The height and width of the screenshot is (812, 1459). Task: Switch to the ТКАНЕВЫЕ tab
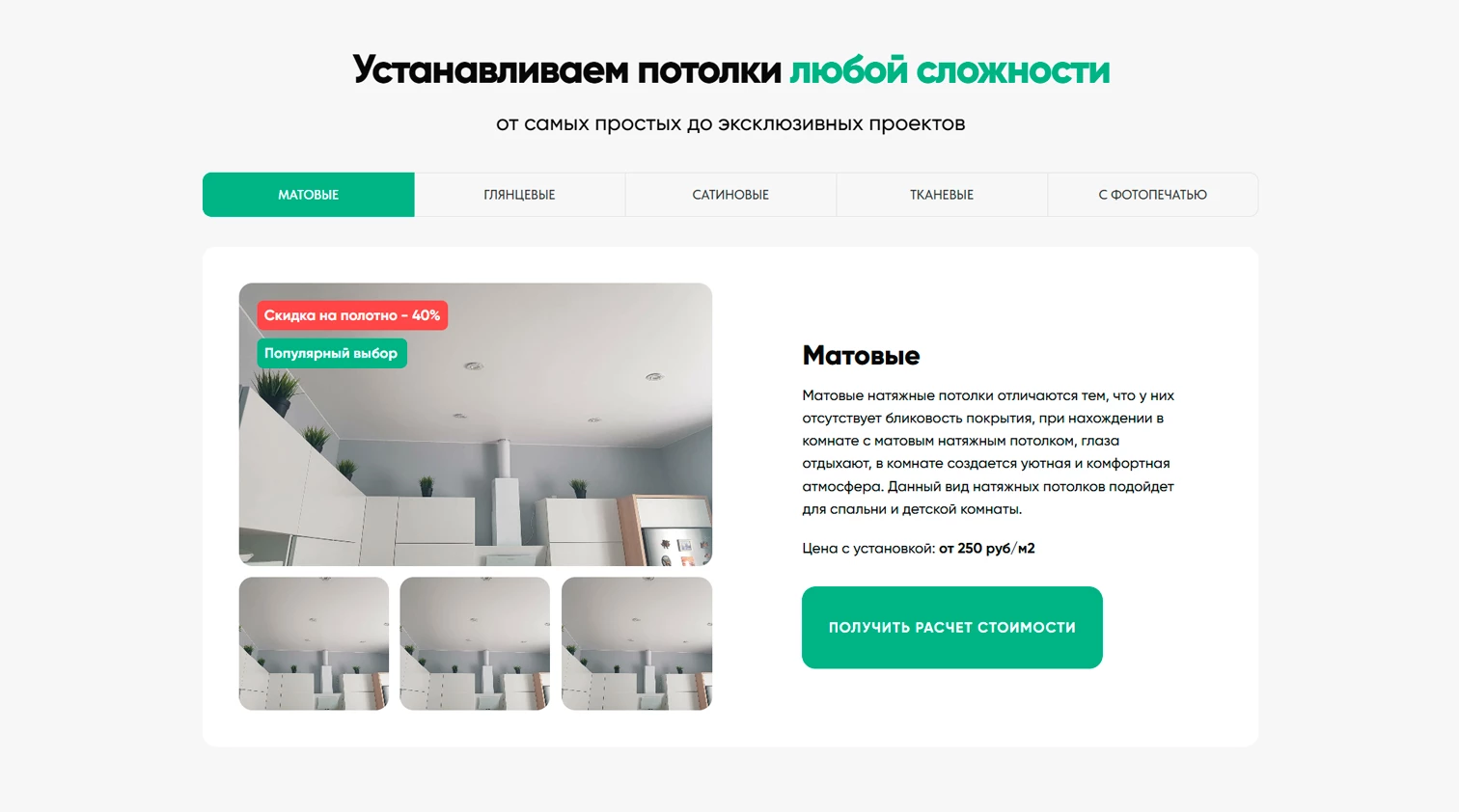pyautogui.click(x=942, y=195)
